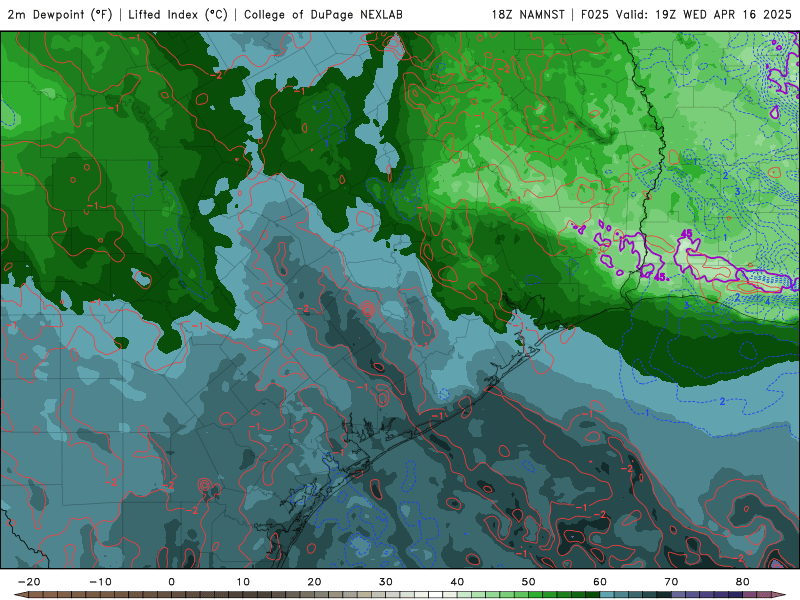Click the '40' color scale label
The width and height of the screenshot is (800, 600).
coord(457,582)
